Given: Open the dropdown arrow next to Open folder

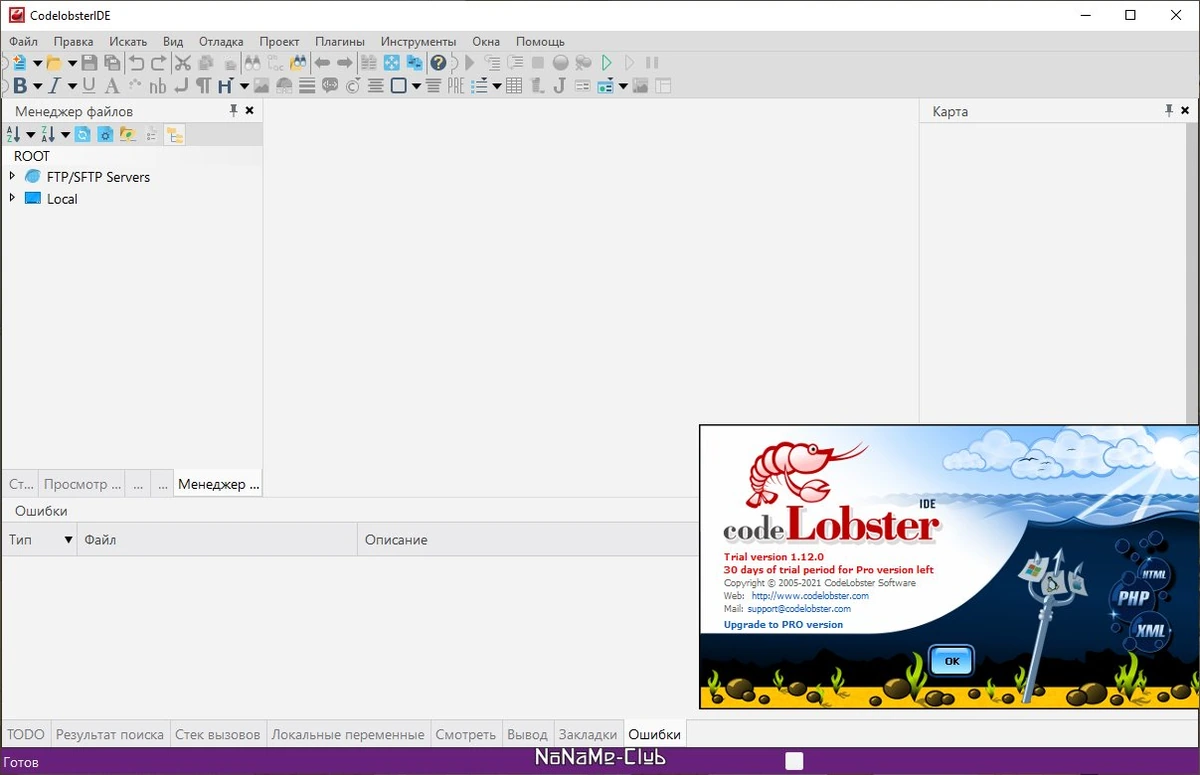Looking at the screenshot, I should point(72,63).
